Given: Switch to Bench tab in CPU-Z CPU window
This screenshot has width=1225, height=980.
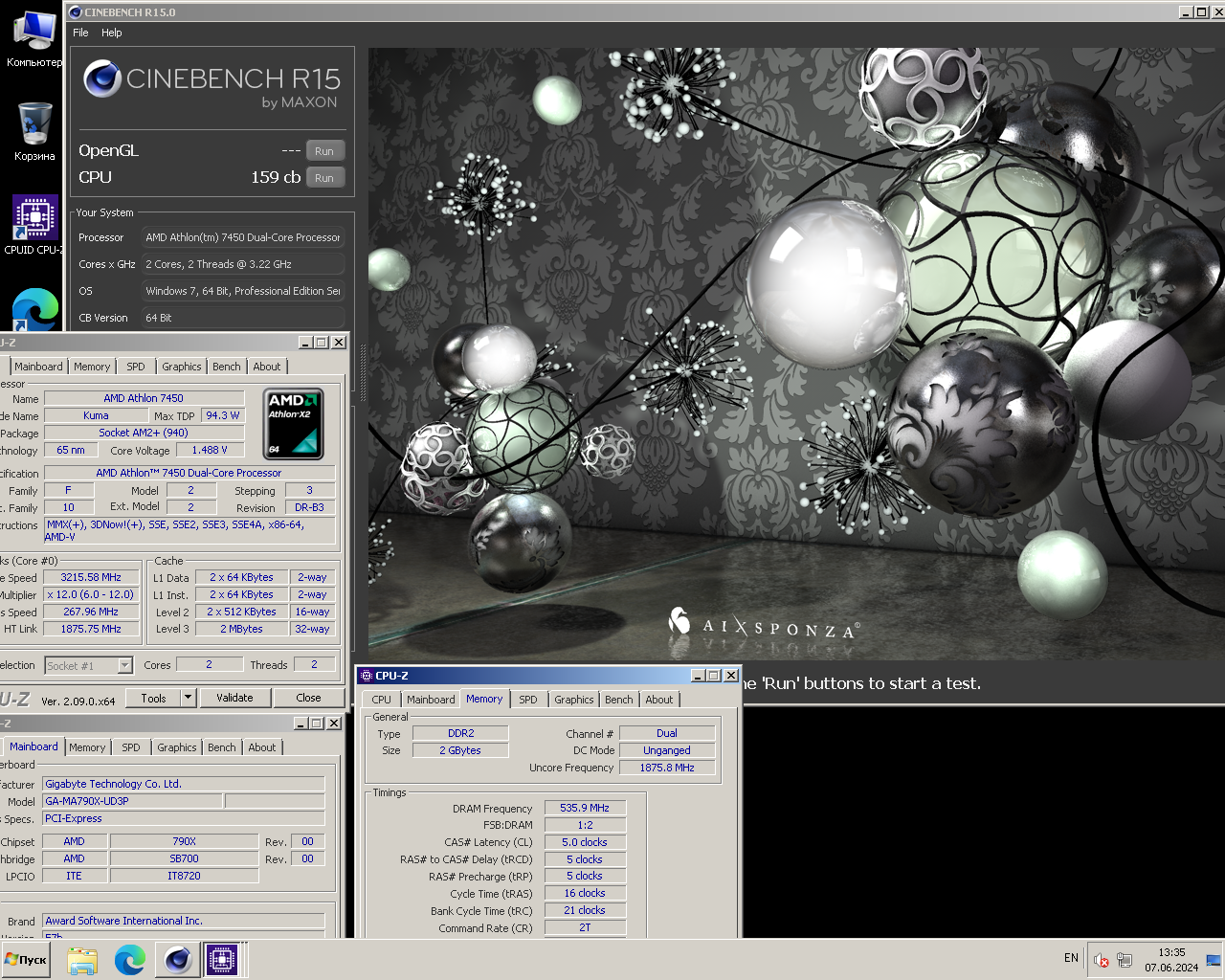Looking at the screenshot, I should click(x=227, y=367).
